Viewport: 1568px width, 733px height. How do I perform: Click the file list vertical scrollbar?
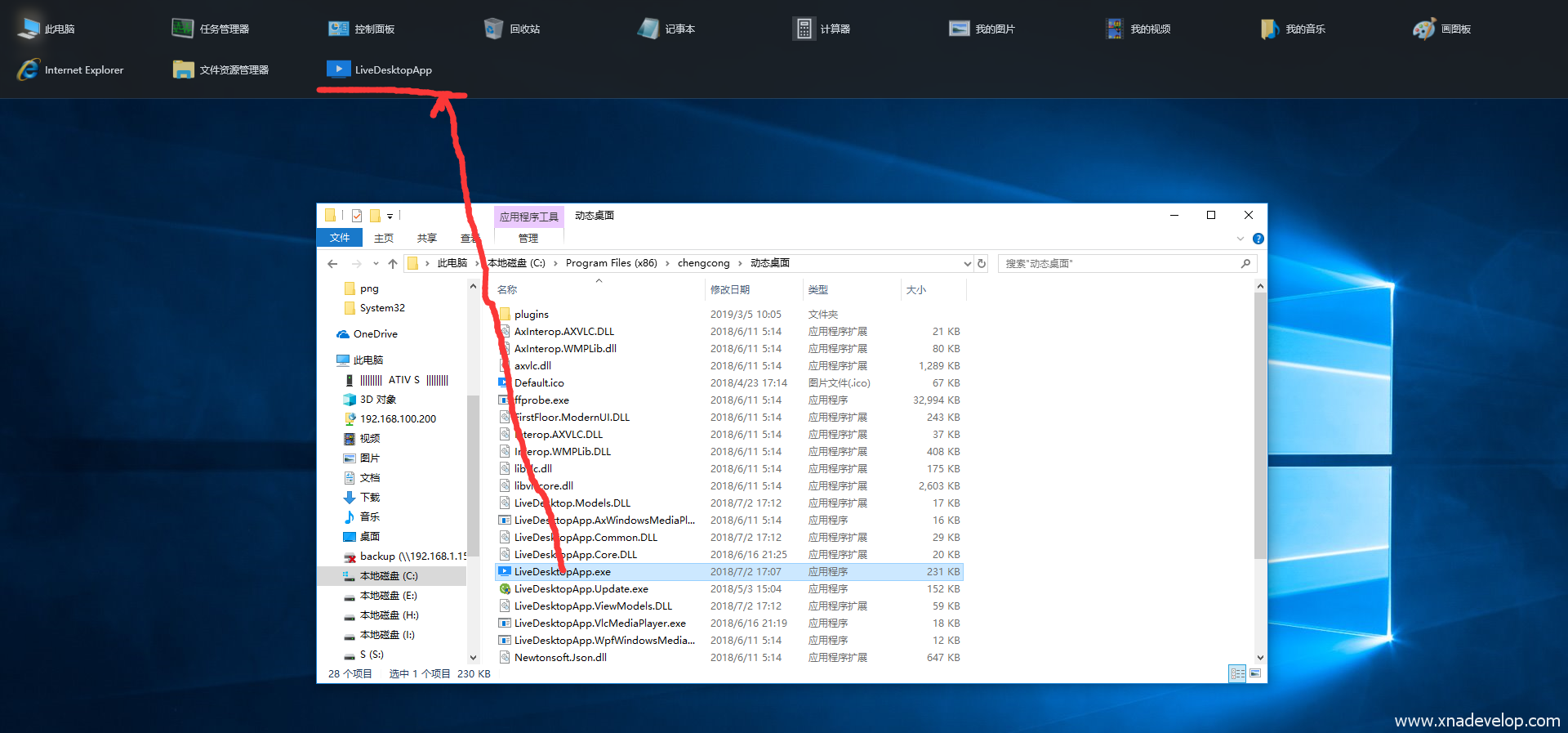1260,425
